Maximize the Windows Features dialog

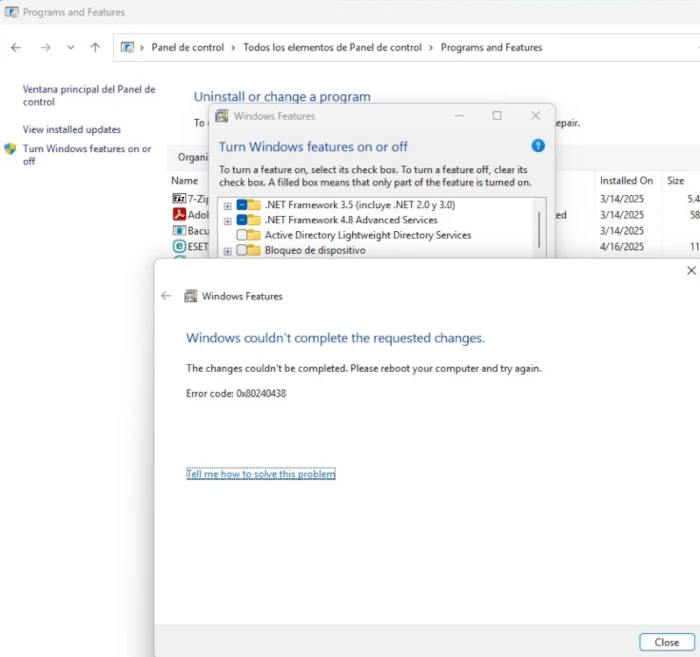click(497, 116)
